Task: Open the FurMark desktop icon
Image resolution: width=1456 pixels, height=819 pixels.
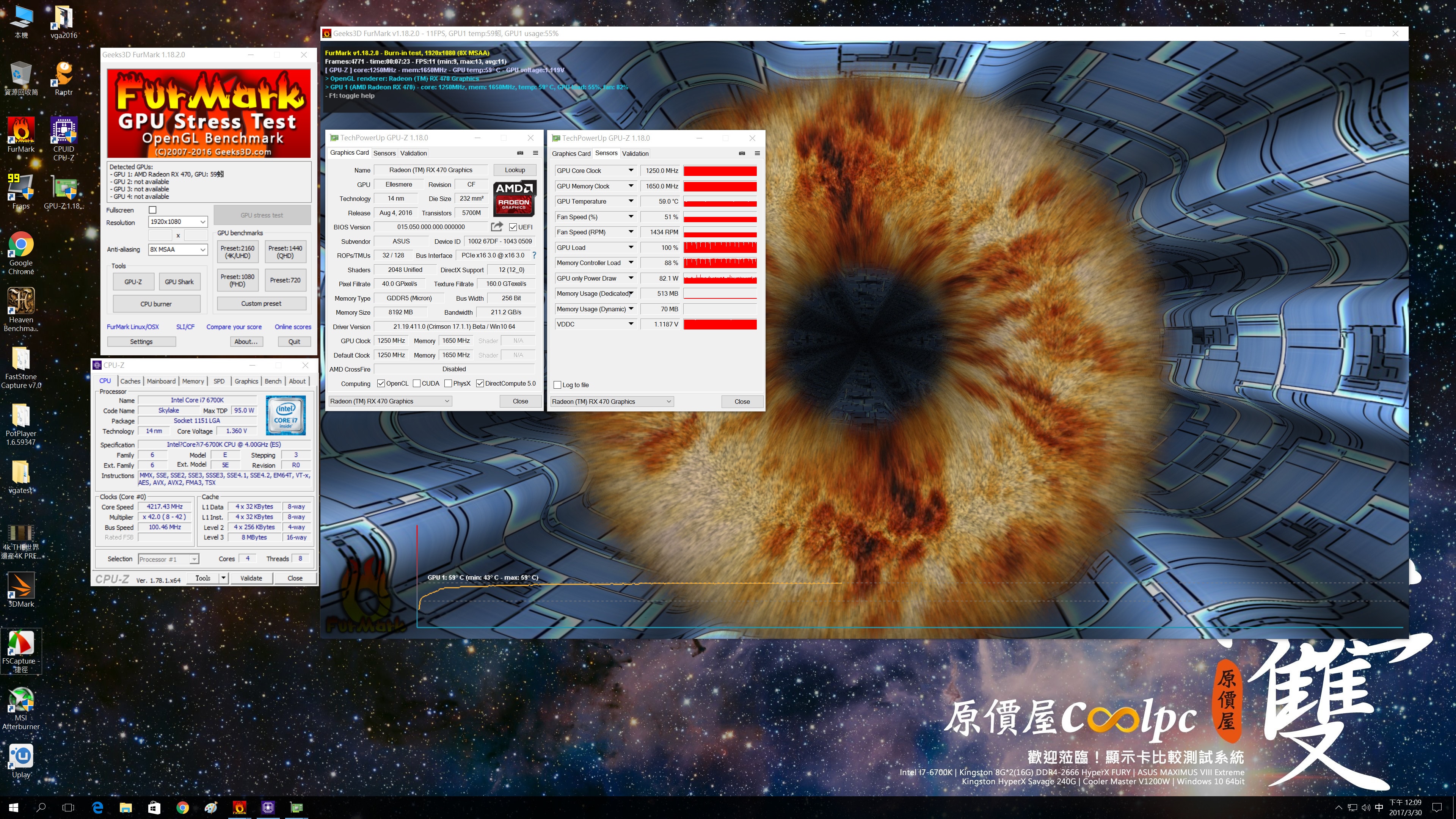Action: [21, 135]
